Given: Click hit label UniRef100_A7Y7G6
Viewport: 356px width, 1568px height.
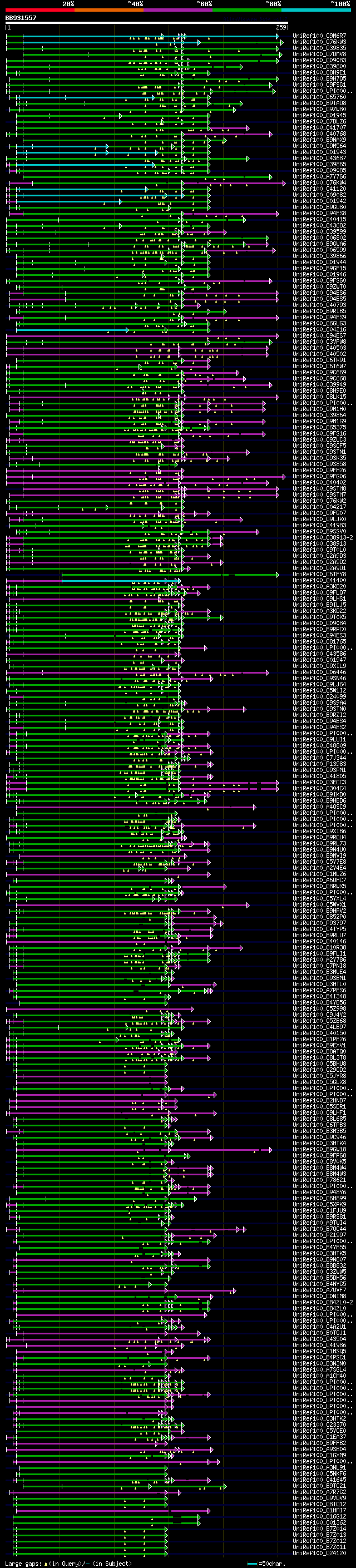Looking at the screenshot, I should pyautogui.click(x=319, y=176).
